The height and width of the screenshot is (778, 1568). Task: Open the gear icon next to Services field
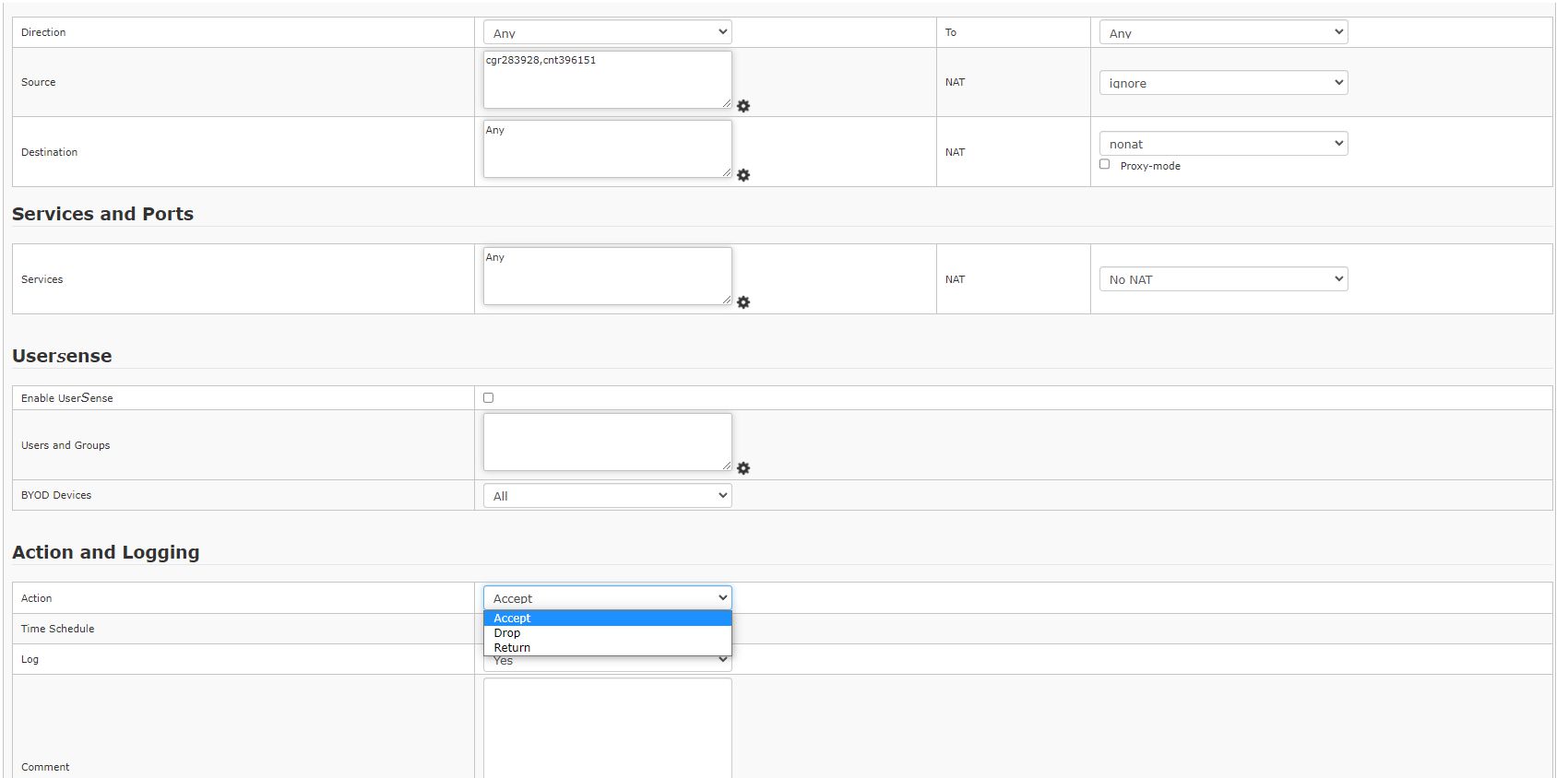click(x=743, y=302)
